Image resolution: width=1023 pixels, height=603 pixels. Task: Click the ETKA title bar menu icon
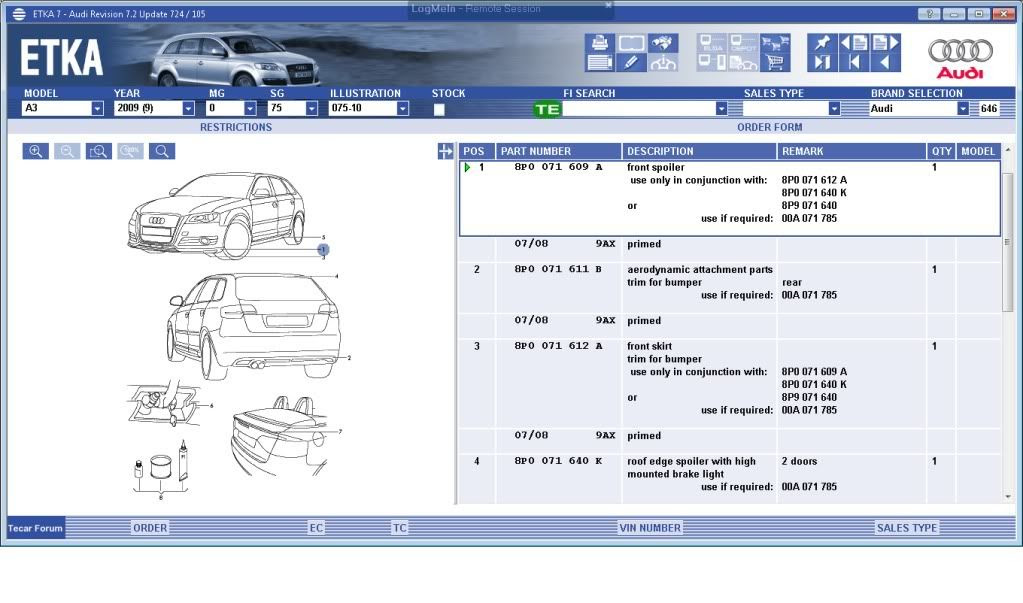tap(18, 13)
